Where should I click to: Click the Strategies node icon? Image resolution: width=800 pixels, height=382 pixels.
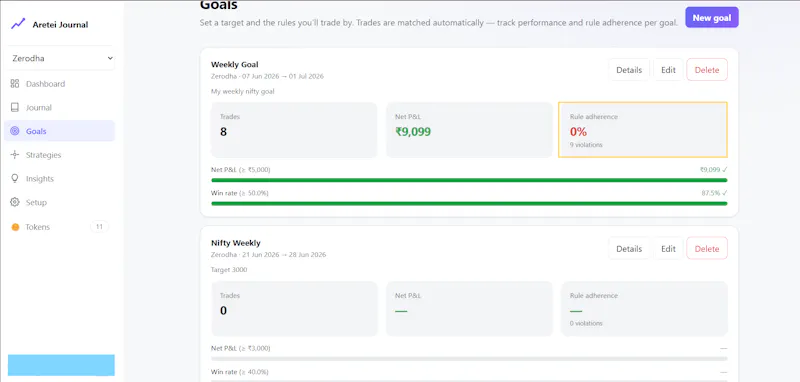pos(15,155)
